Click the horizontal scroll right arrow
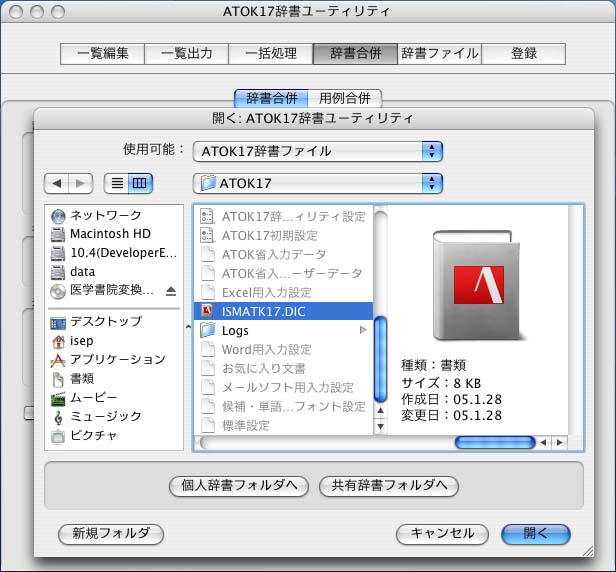Viewport: 616px width, 572px height. coord(560,442)
